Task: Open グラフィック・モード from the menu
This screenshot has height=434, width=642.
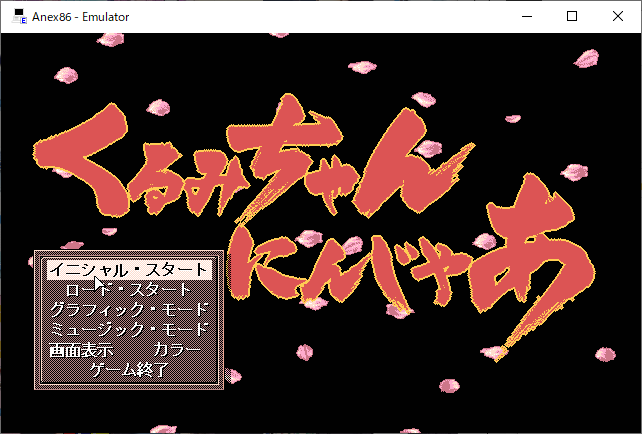Action: [129, 310]
